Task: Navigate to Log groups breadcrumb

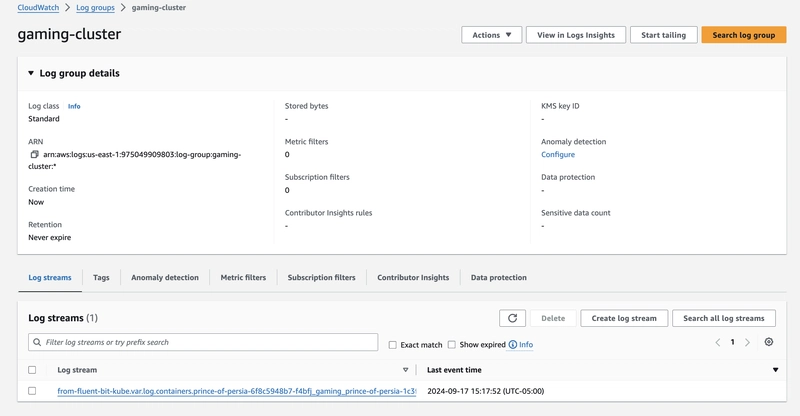Action: click(x=97, y=8)
